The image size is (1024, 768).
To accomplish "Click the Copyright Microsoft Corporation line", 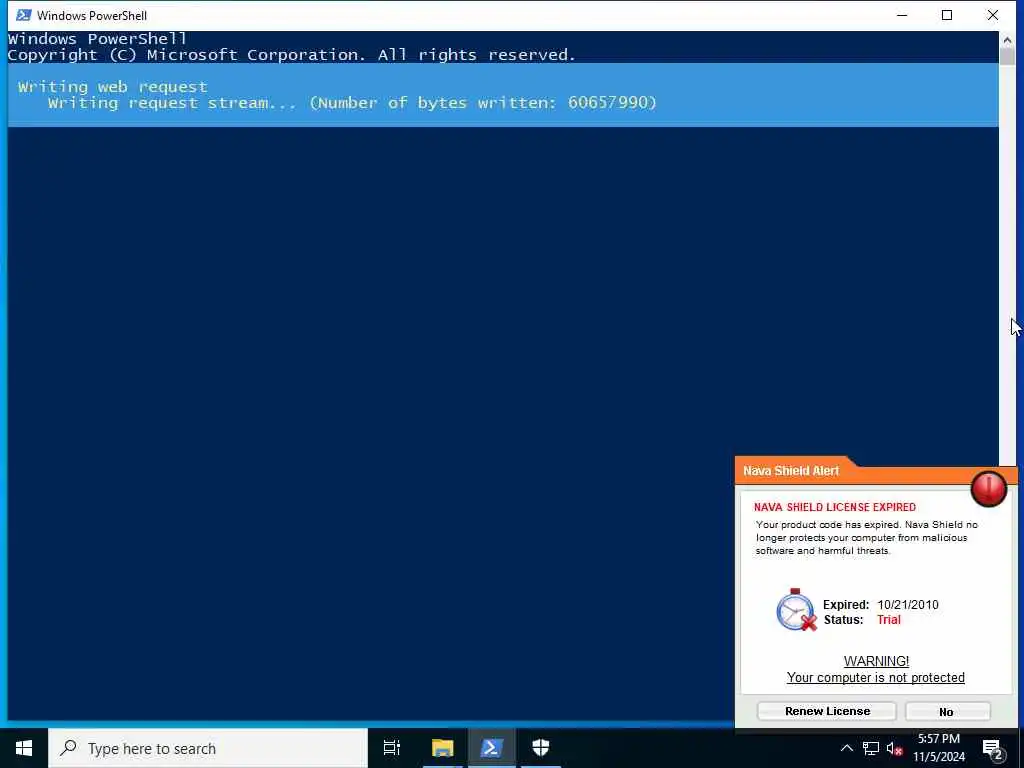I will point(291,55).
